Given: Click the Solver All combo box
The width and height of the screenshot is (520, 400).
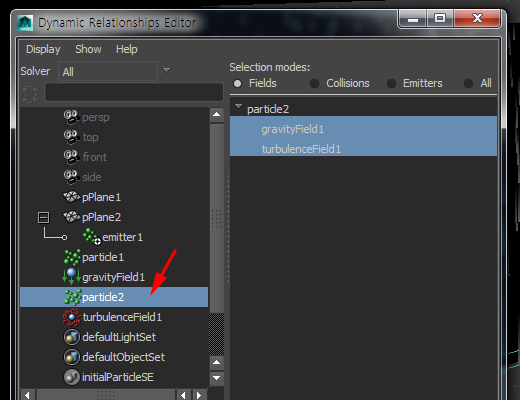Looking at the screenshot, I should pos(108,71).
